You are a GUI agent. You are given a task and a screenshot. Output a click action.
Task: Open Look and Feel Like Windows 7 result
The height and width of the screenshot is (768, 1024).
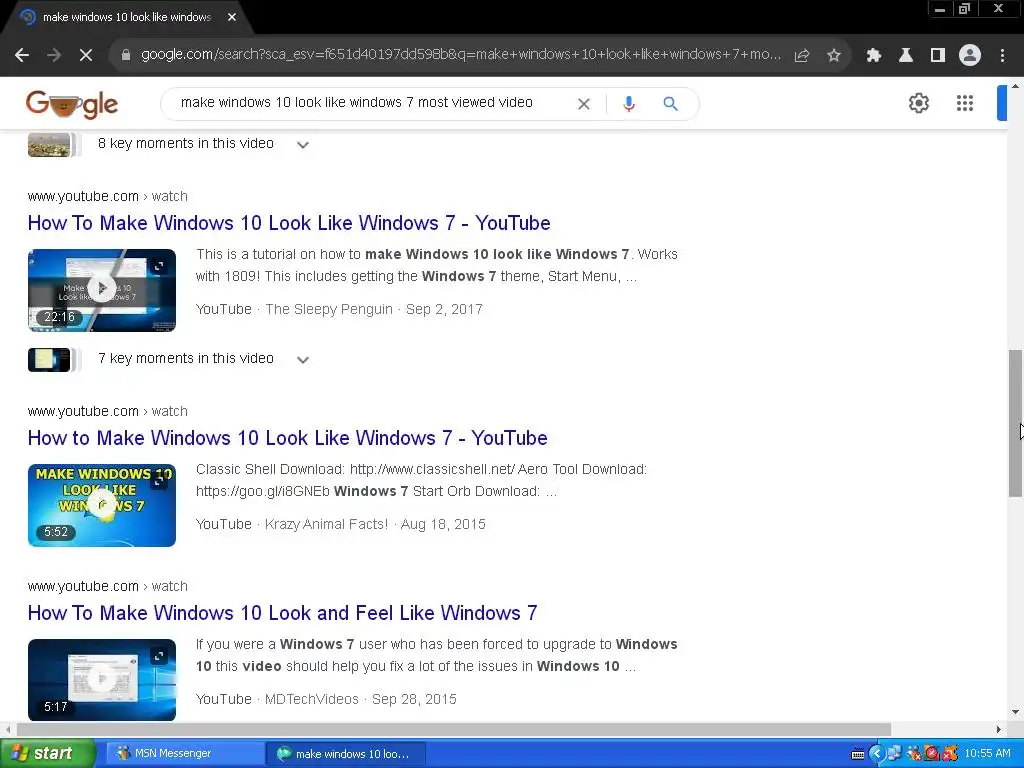(x=282, y=613)
